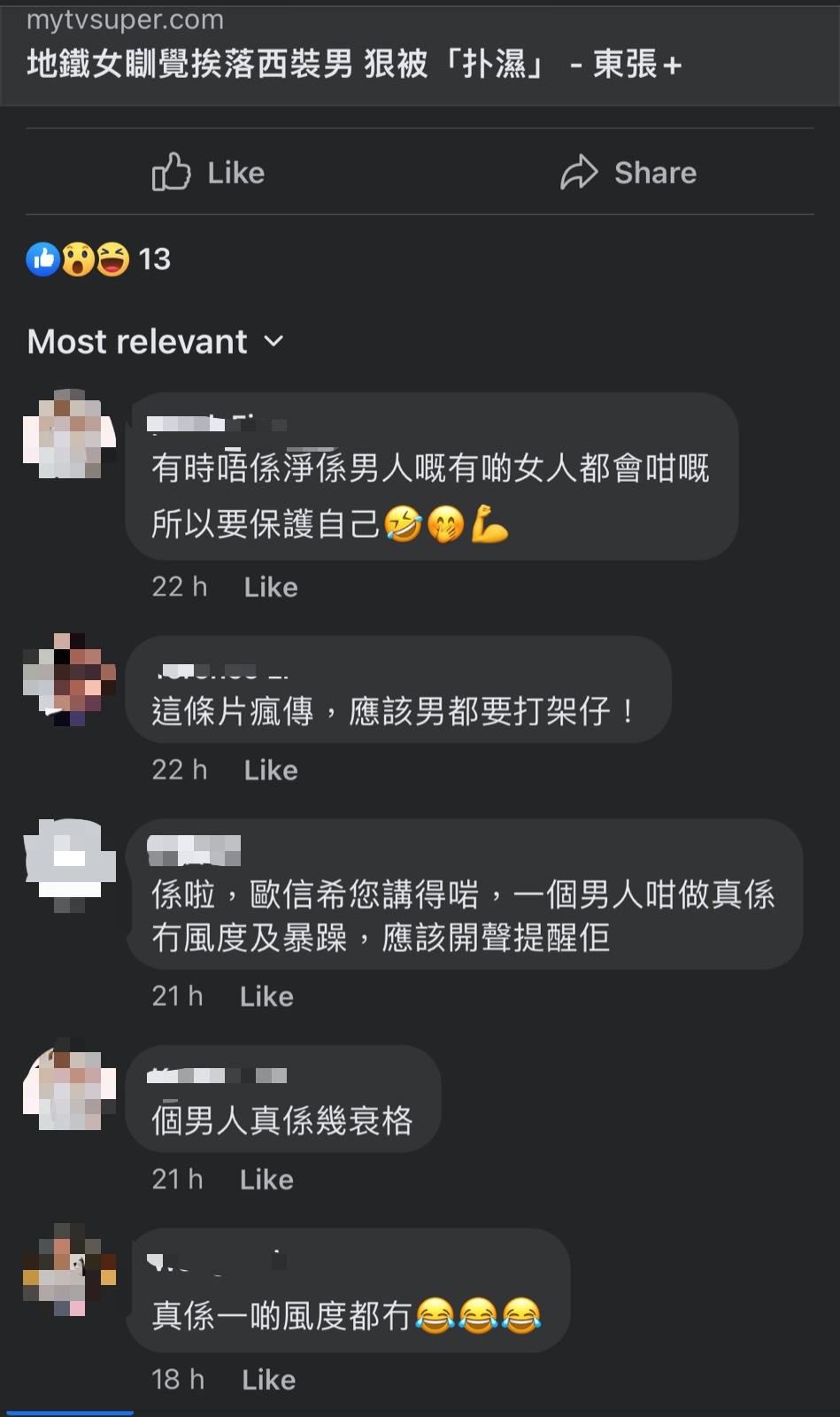Viewport: 840px width, 1417px height.
Task: Tap the Share arrow icon
Action: click(x=579, y=172)
